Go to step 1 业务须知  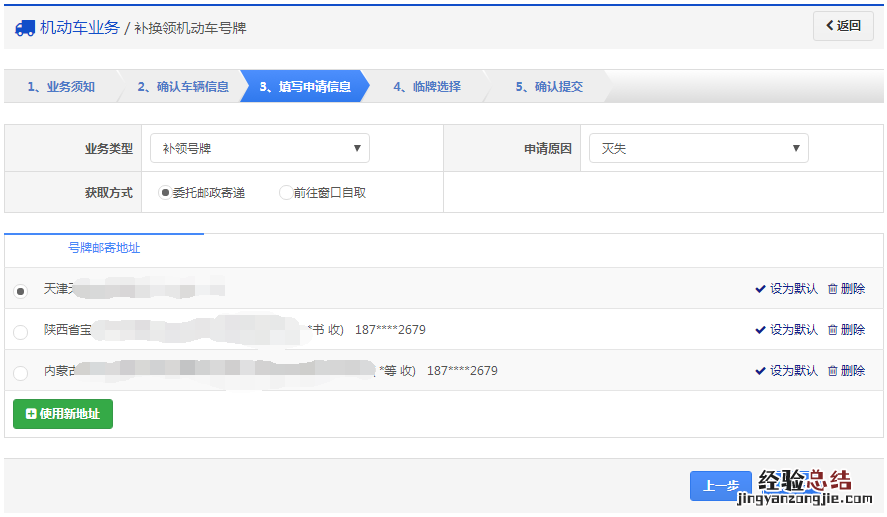click(61, 87)
